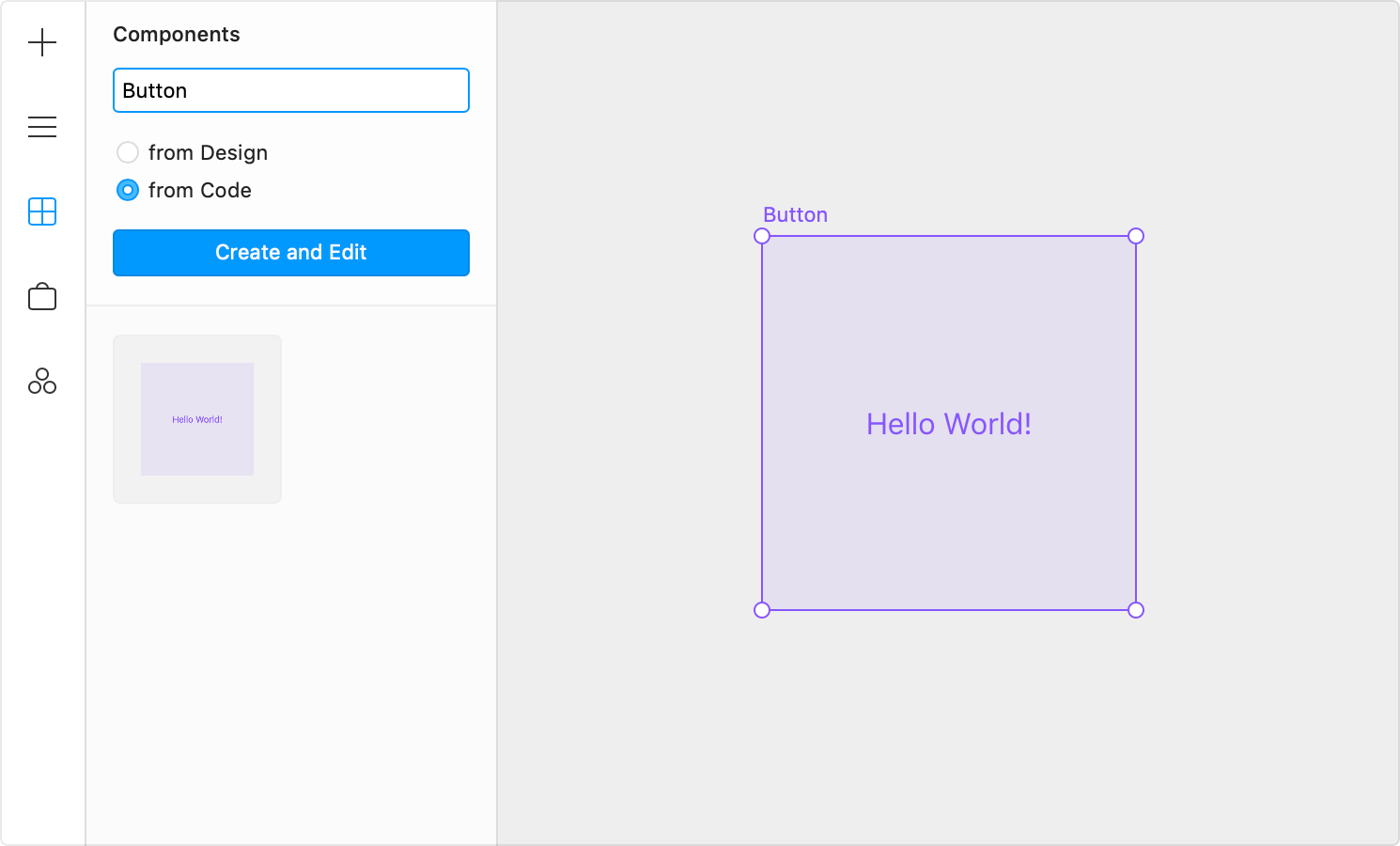
Task: Click the bottom-left resize handle of Button
Action: click(x=762, y=610)
